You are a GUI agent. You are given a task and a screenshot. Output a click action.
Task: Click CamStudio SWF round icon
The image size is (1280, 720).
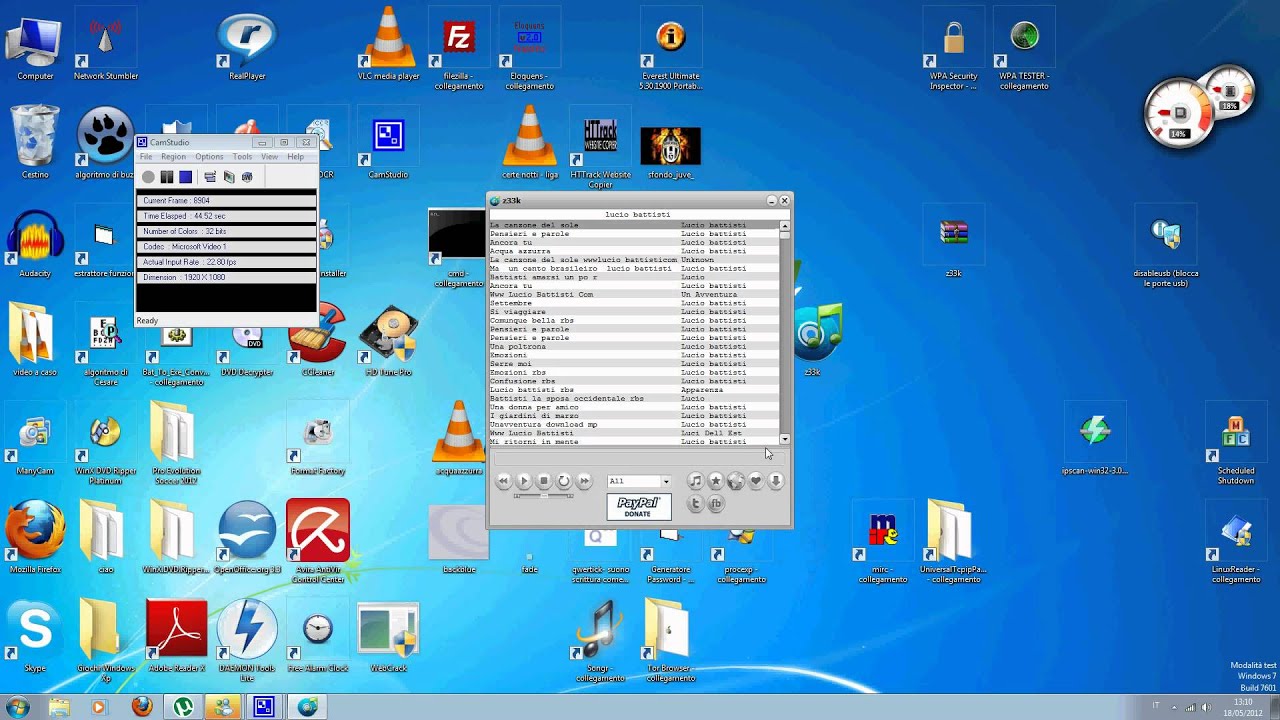(x=247, y=177)
